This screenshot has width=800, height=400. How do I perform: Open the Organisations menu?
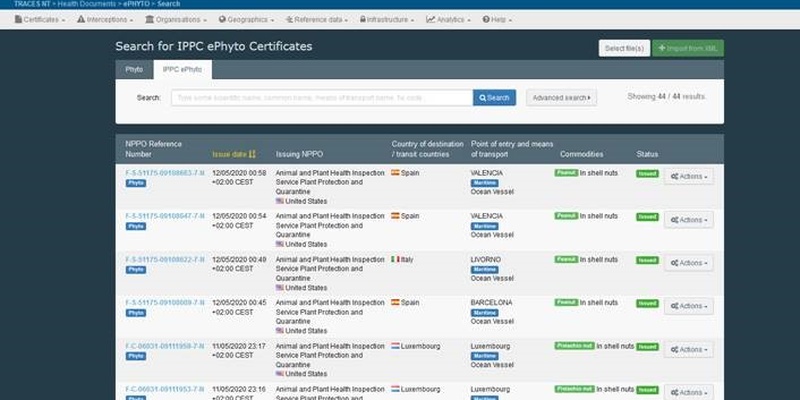point(176,20)
